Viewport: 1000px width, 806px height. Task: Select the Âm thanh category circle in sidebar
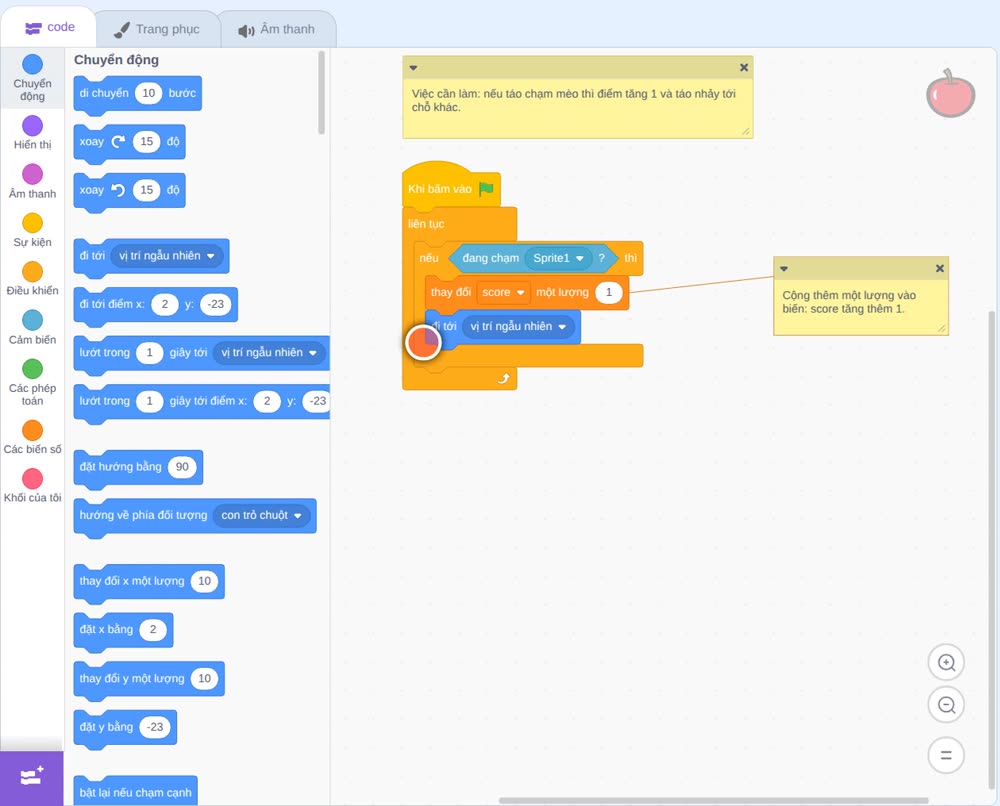click(x=33, y=174)
